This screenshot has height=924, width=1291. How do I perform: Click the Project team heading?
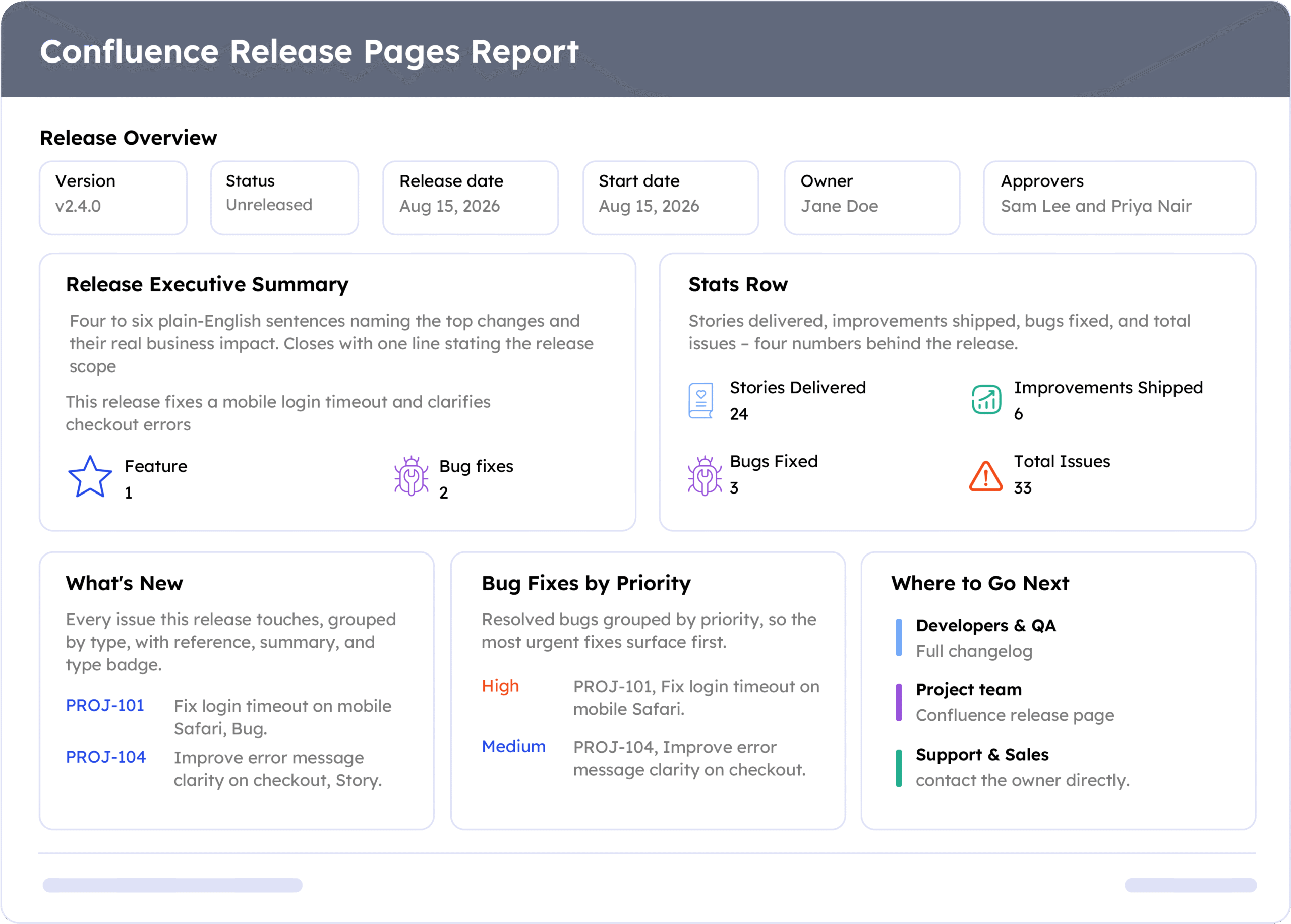969,690
